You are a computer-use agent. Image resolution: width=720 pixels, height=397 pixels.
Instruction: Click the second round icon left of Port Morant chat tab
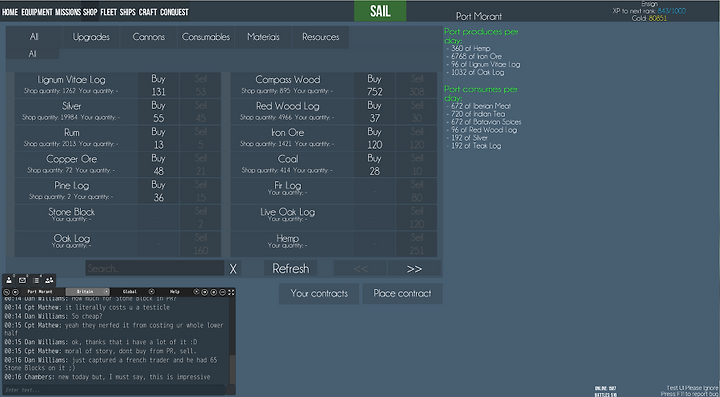(15, 292)
